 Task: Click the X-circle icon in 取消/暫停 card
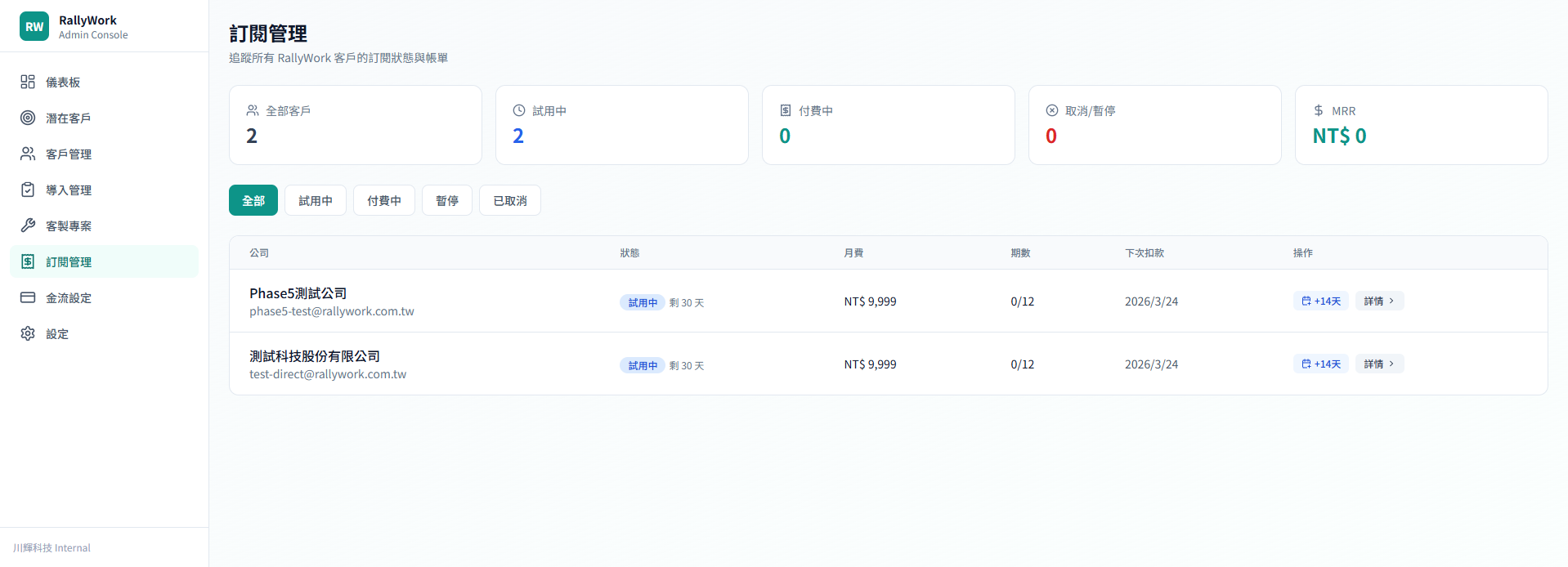coord(1052,110)
